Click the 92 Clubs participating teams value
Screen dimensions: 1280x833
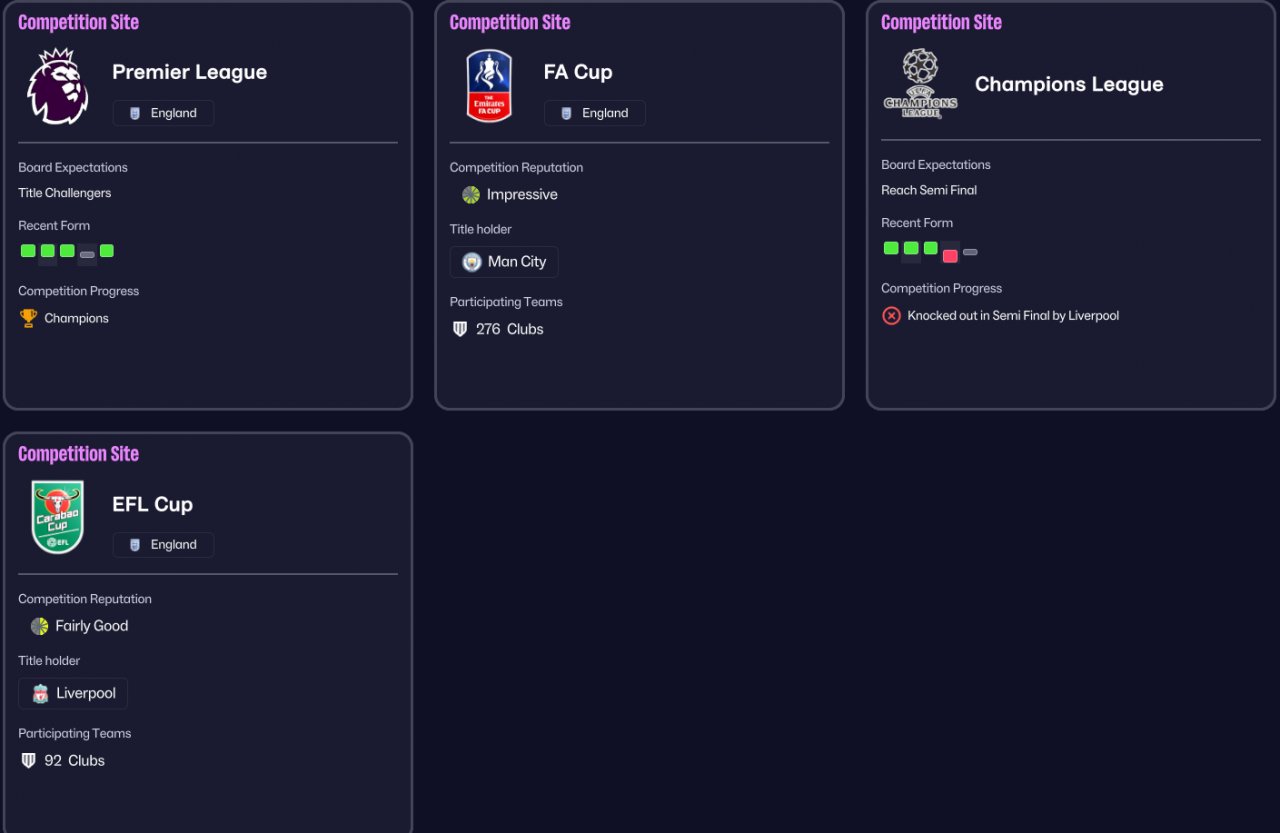pyautogui.click(x=75, y=761)
